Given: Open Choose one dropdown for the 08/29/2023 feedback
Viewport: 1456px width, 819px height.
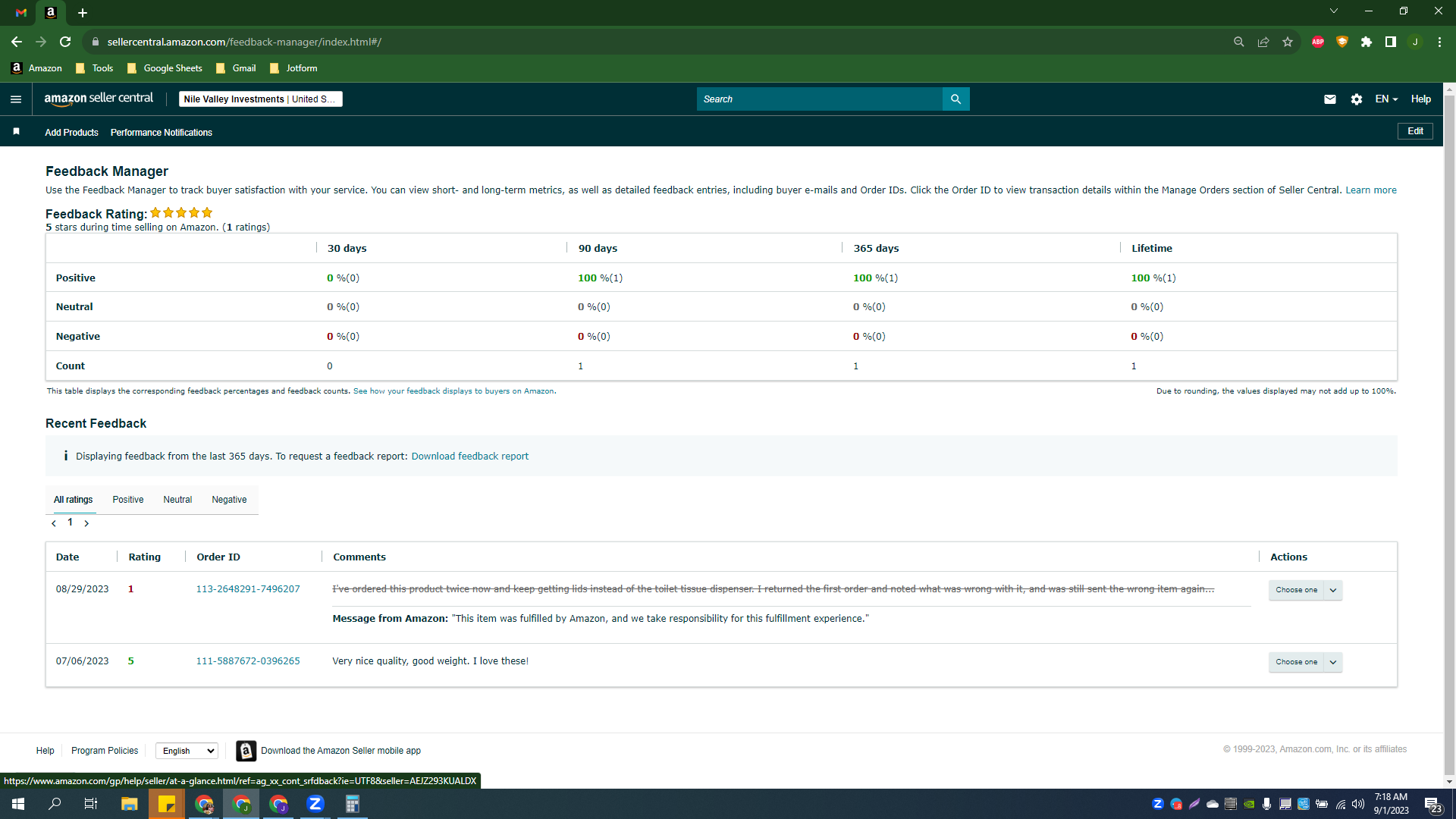Looking at the screenshot, I should 1305,590.
